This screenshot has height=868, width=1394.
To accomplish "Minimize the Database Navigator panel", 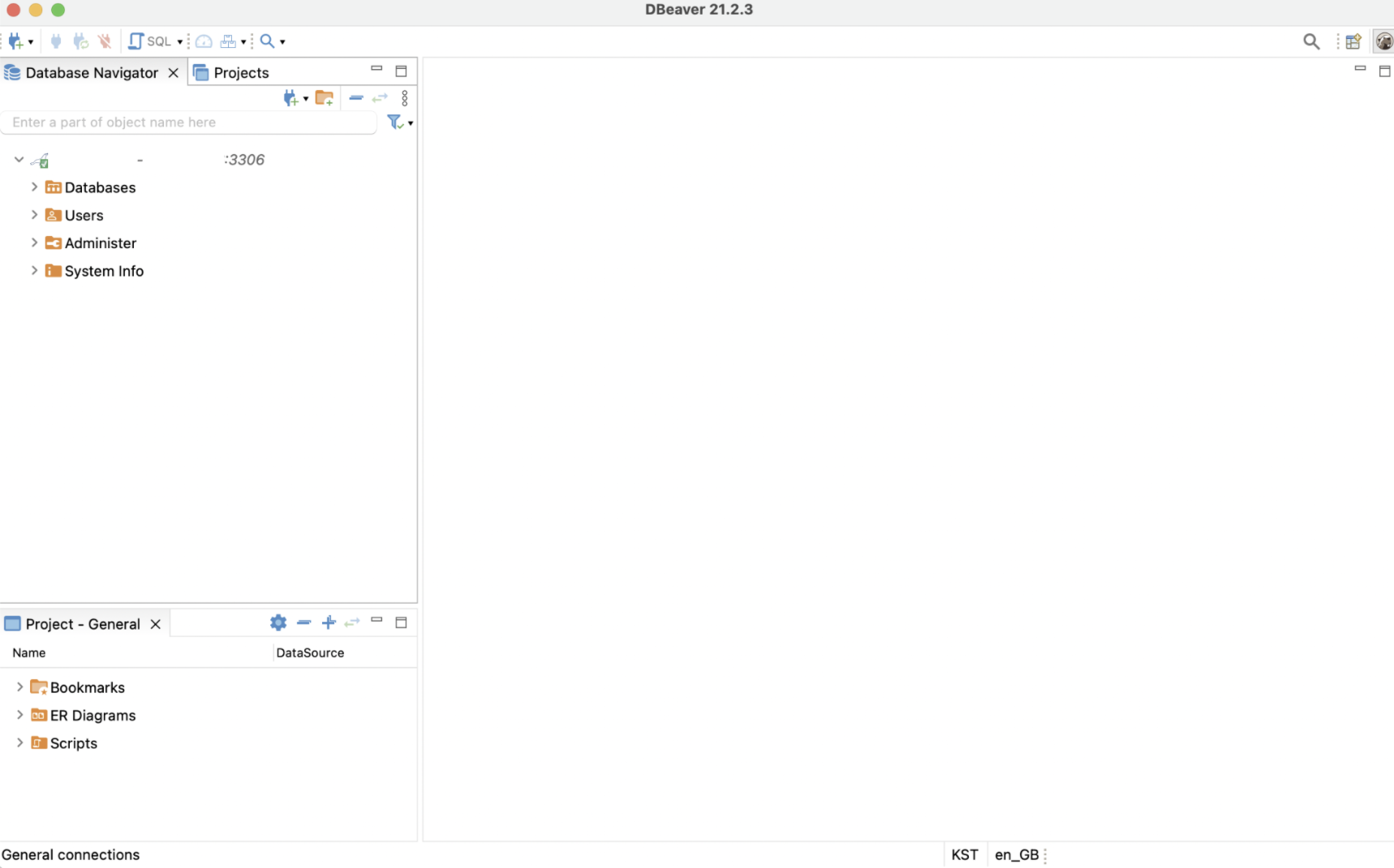I will click(x=376, y=69).
